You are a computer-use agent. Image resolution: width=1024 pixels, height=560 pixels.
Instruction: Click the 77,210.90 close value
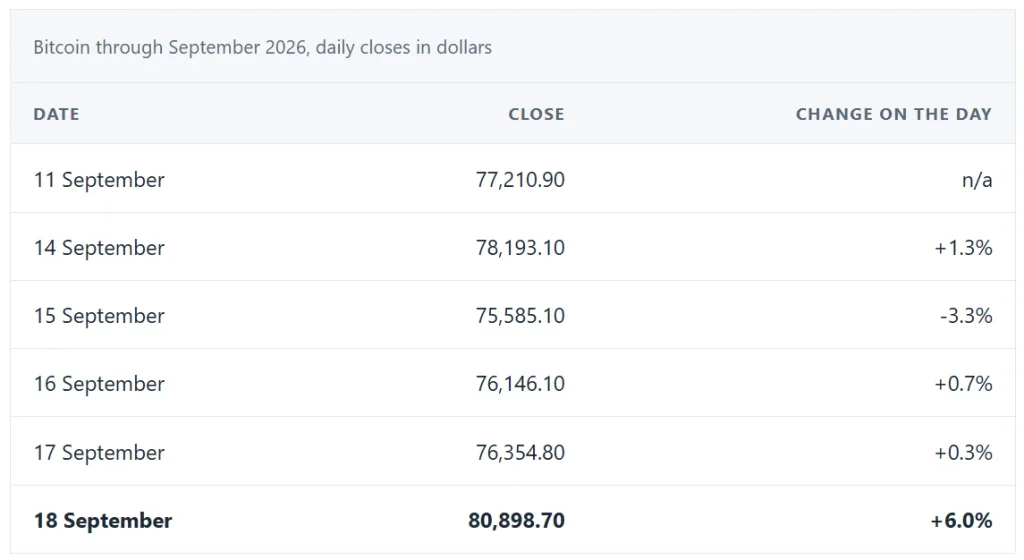(520, 179)
